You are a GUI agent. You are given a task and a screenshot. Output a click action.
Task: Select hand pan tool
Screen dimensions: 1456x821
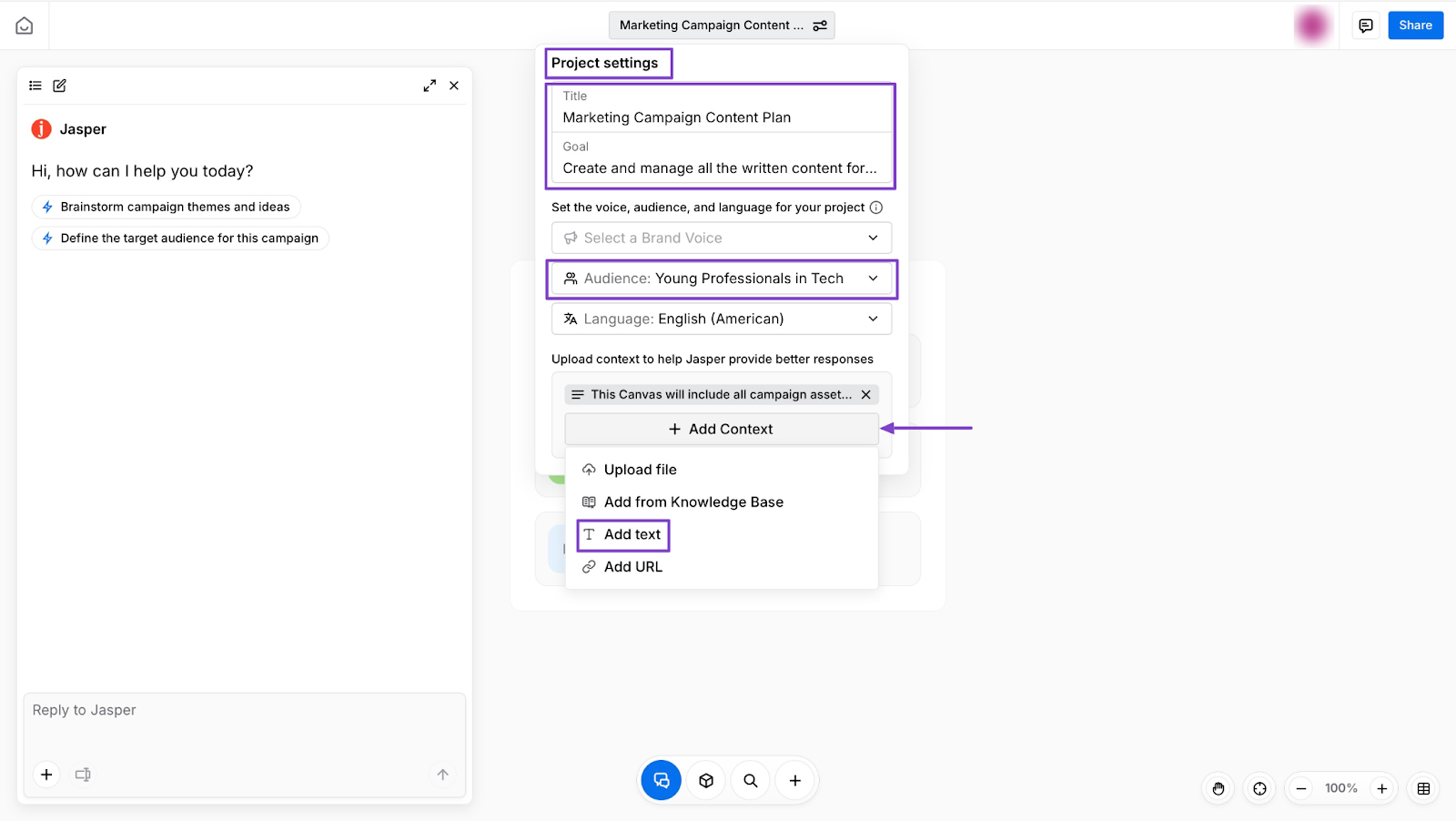(x=1218, y=788)
